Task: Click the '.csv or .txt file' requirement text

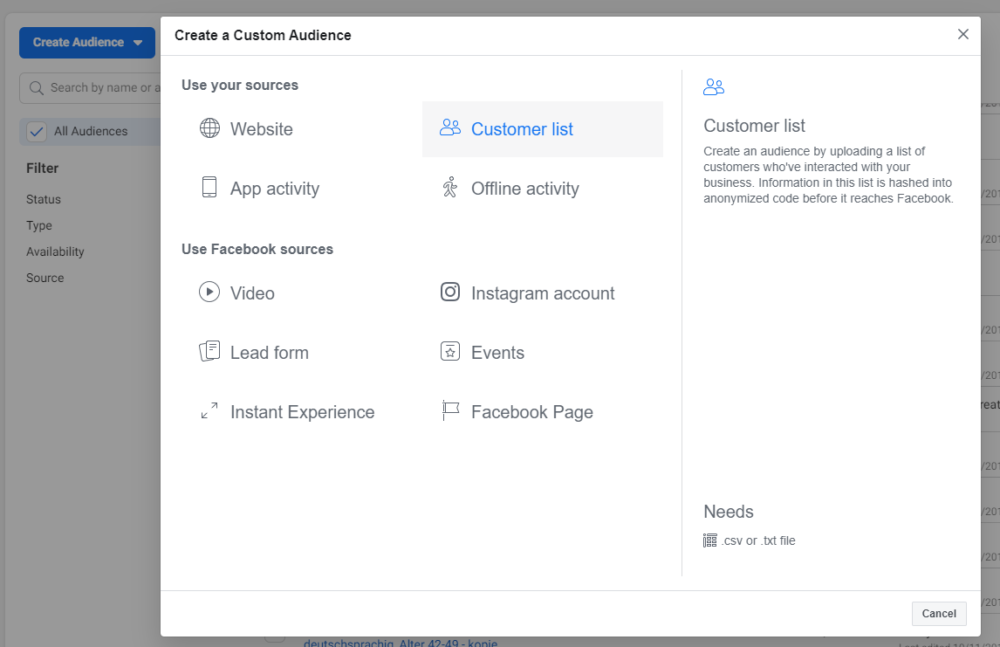Action: click(758, 540)
